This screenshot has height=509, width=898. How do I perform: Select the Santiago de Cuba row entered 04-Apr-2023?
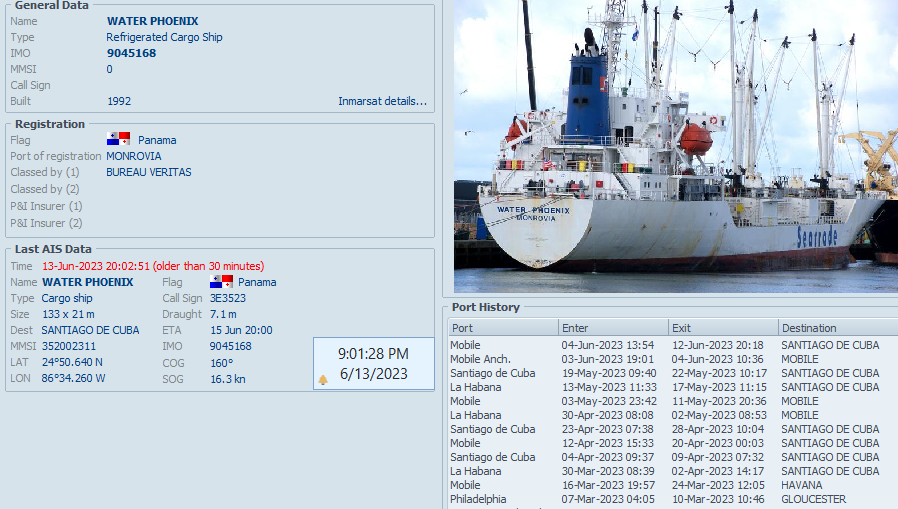673,457
